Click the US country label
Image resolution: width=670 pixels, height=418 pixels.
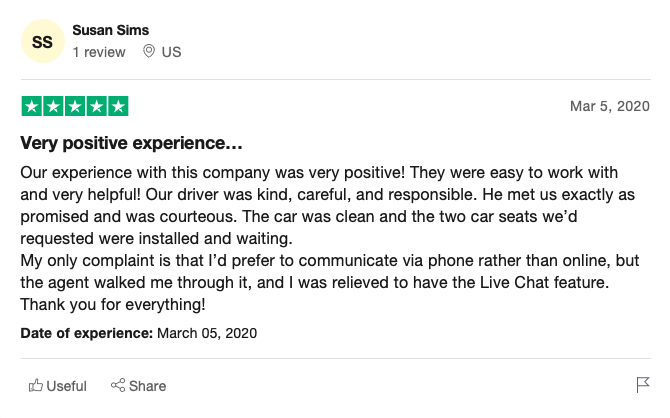[171, 52]
